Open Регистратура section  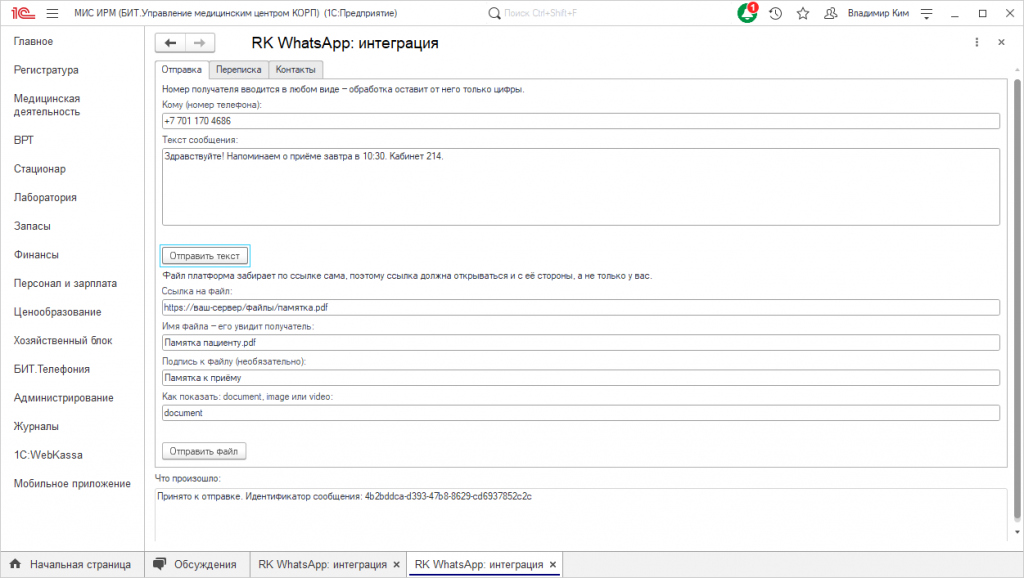[46, 70]
